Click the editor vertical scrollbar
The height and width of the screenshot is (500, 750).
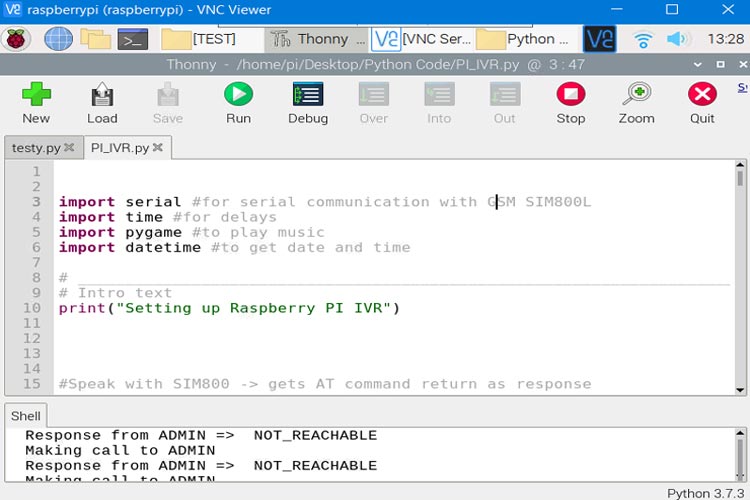[x=739, y=280]
